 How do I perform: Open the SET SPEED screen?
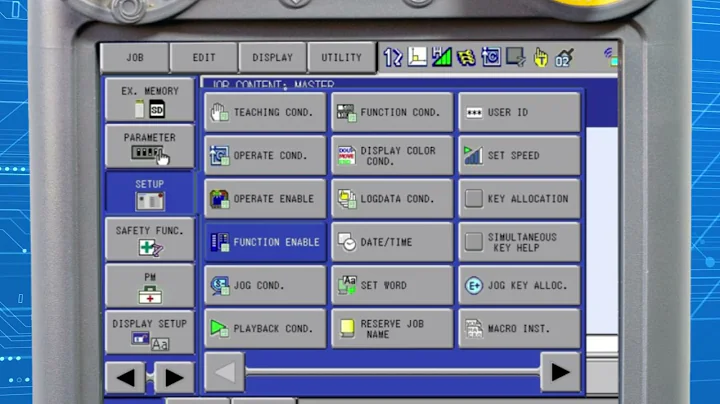[x=519, y=155]
